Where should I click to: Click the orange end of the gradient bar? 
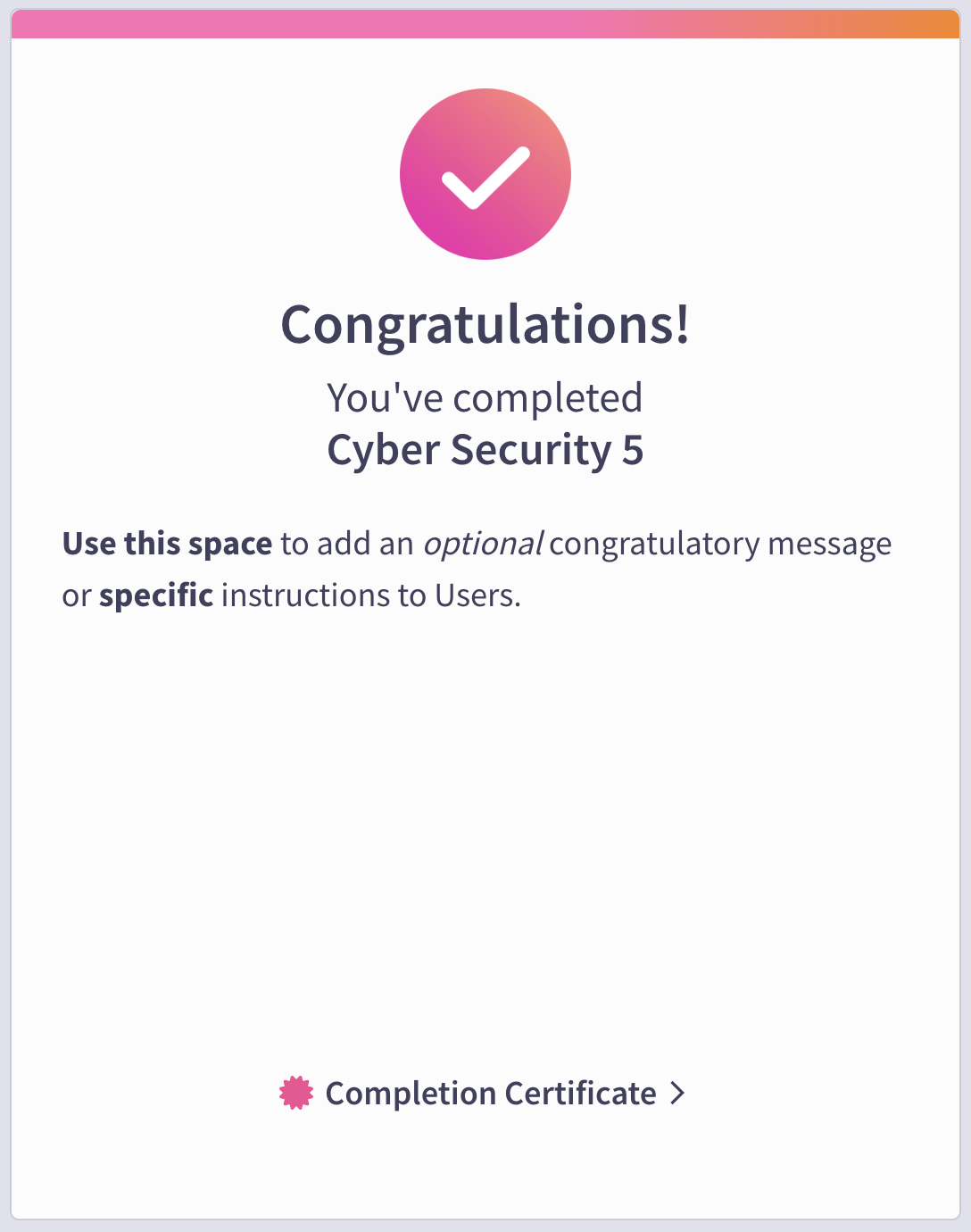(928, 24)
